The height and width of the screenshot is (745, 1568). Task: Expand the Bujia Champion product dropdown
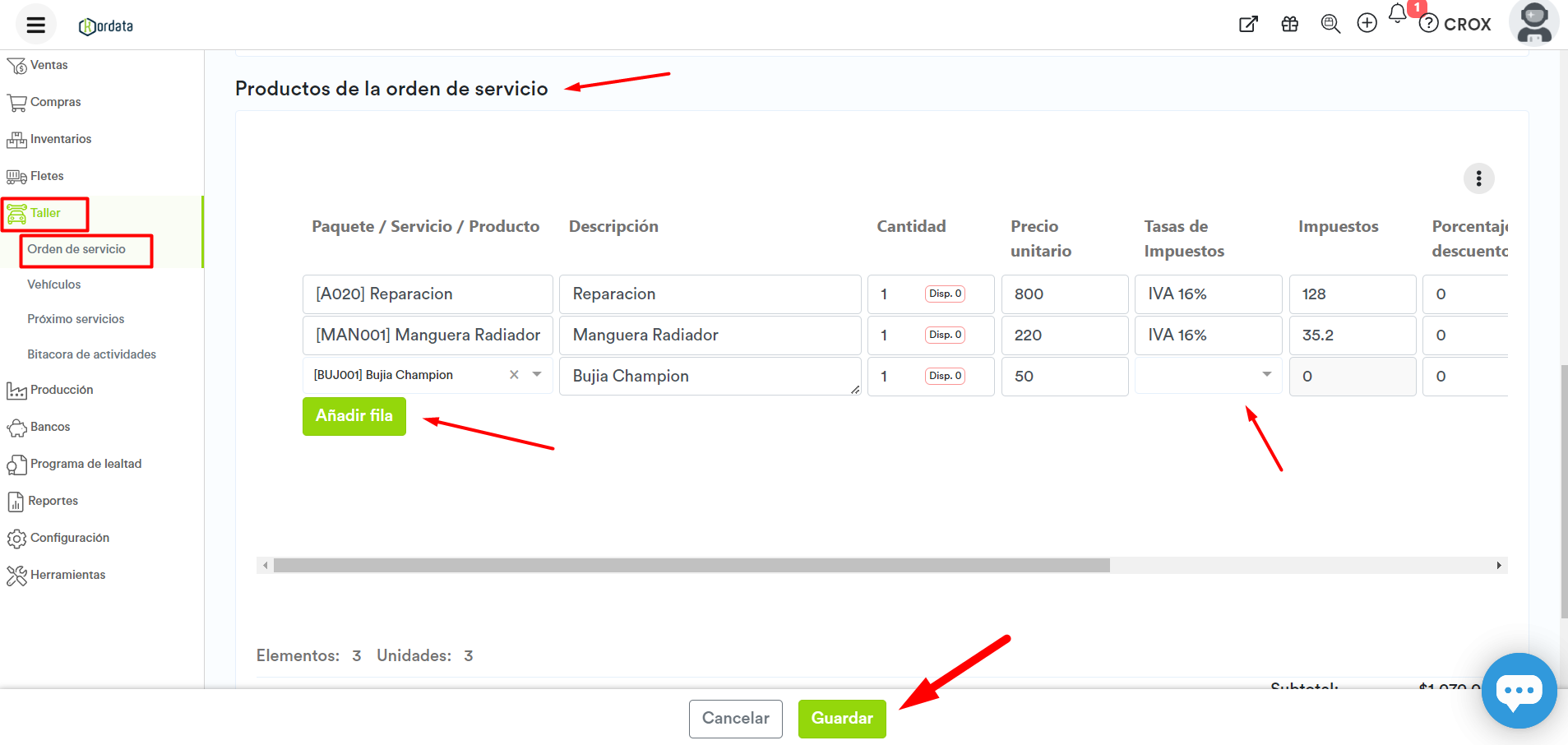(x=537, y=374)
